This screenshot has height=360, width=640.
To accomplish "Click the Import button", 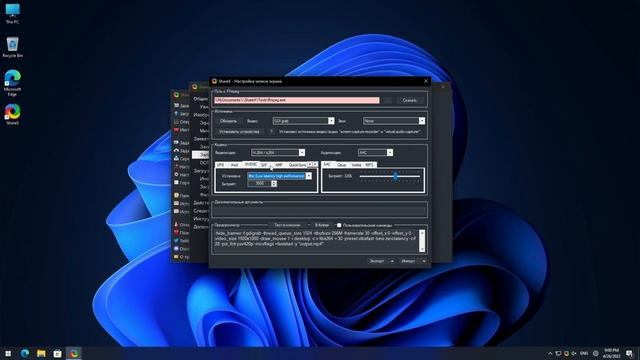I will [x=408, y=261].
